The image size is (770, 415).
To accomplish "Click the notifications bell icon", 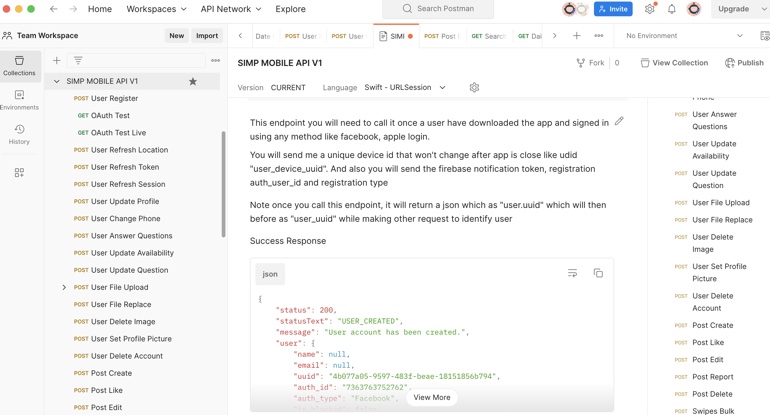I will [x=671, y=9].
